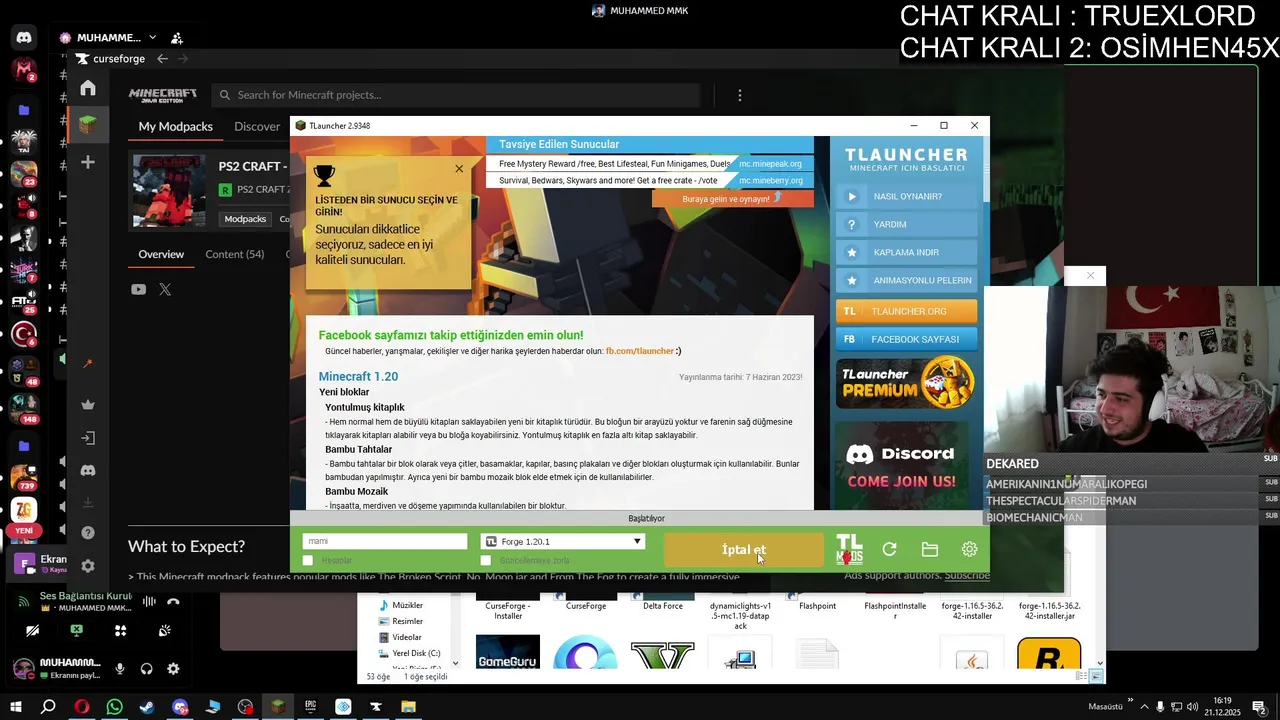Click the TLauncher refresh icon

889,549
